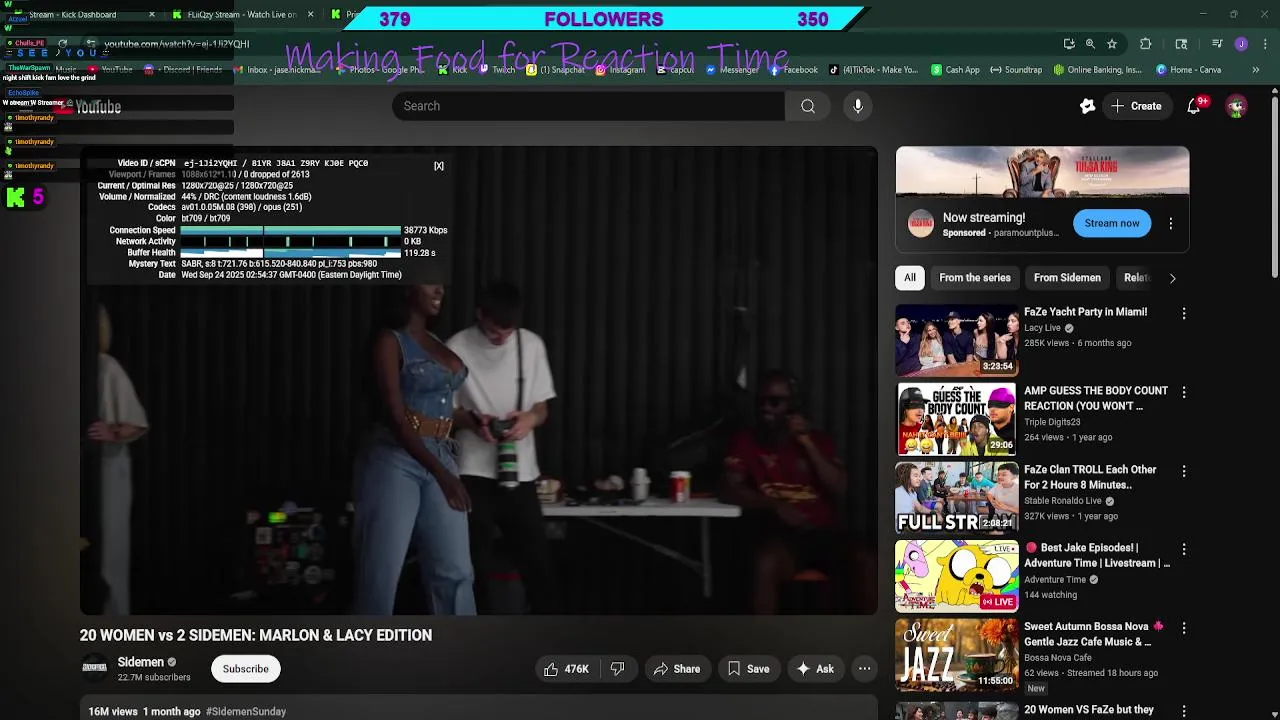
Task: Open Sidemen channel avatar
Action: pyautogui.click(x=94, y=668)
